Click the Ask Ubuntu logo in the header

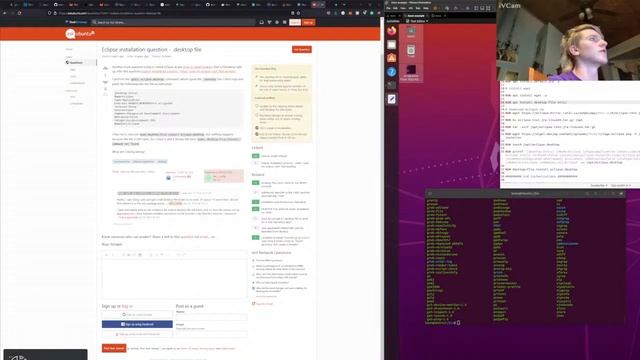pos(80,34)
